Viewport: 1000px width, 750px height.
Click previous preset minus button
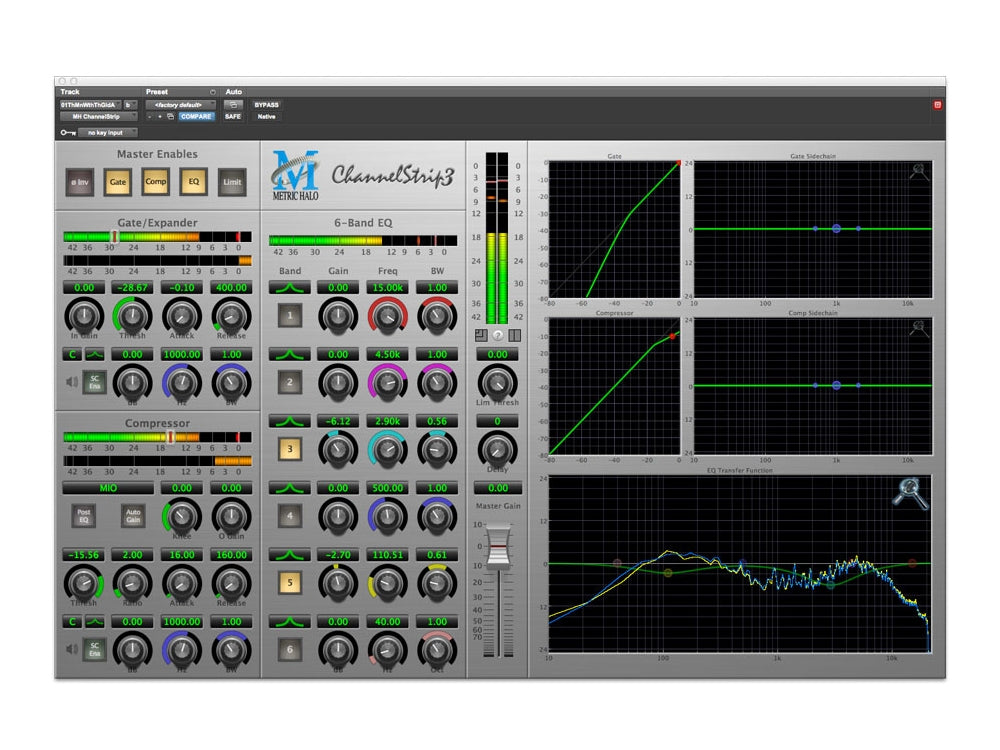coord(149,117)
